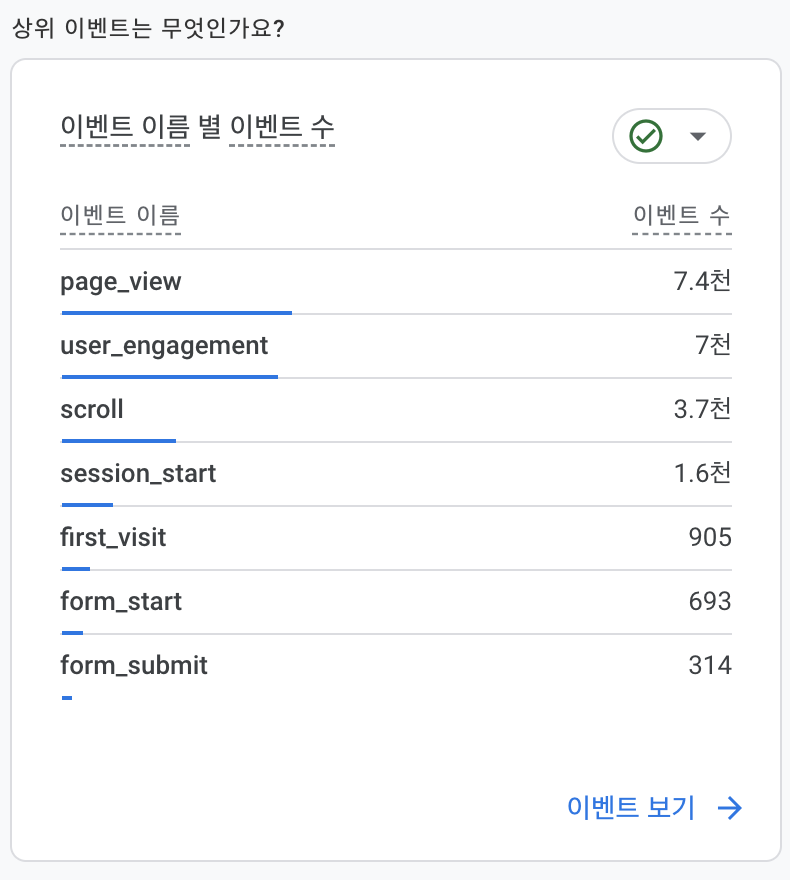Open the 이벤트 수 metric selector in title

pos(281,127)
